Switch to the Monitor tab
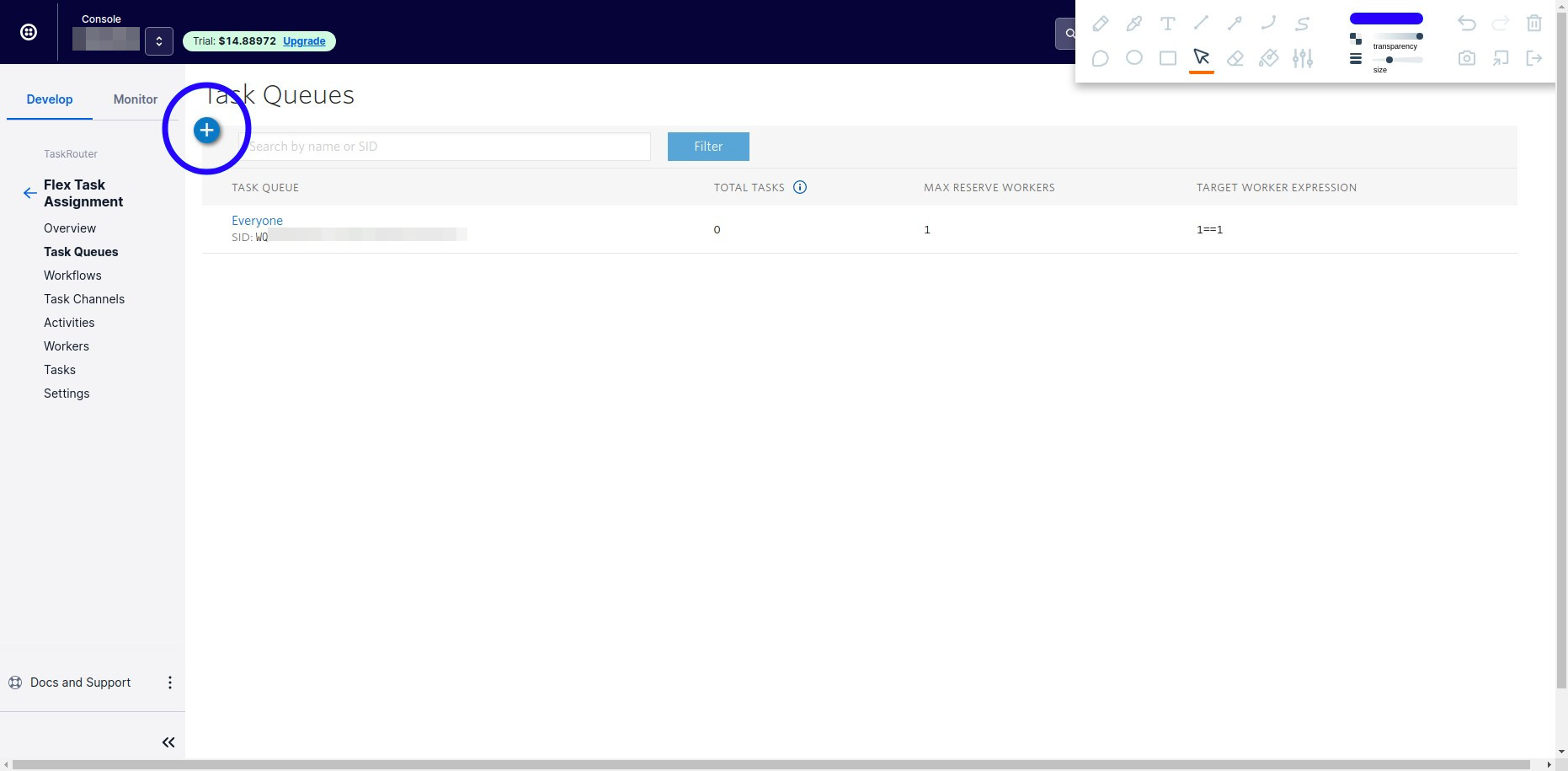Image resolution: width=1568 pixels, height=771 pixels. [136, 99]
